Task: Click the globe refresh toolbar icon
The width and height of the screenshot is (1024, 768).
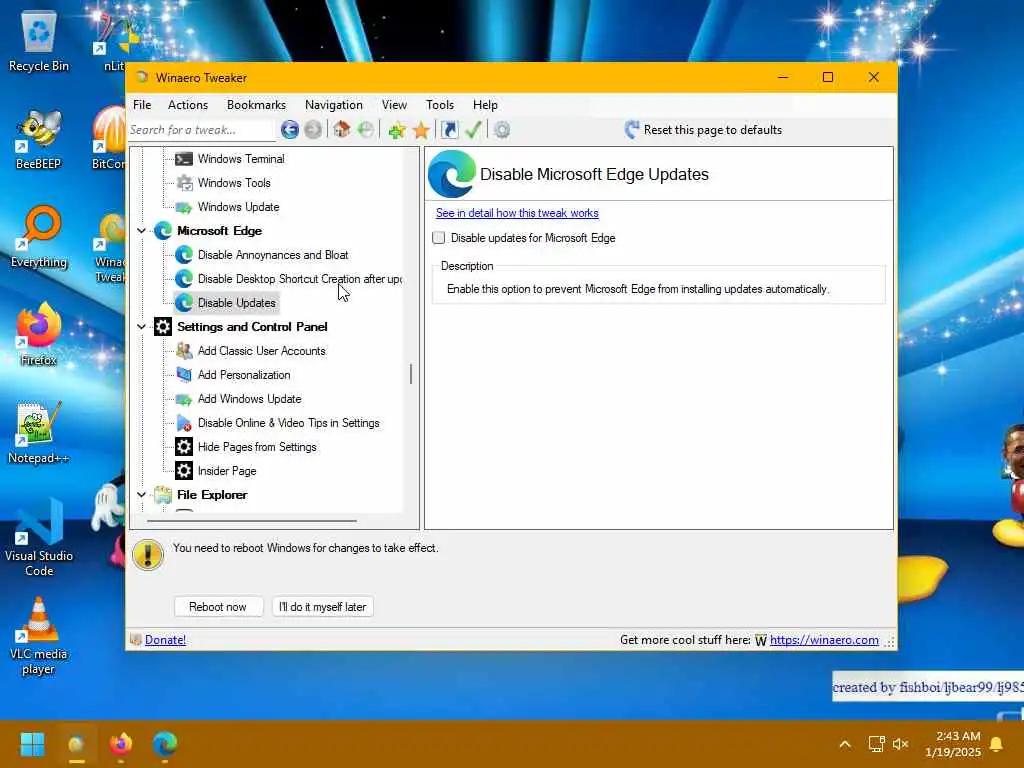Action: tap(366, 130)
